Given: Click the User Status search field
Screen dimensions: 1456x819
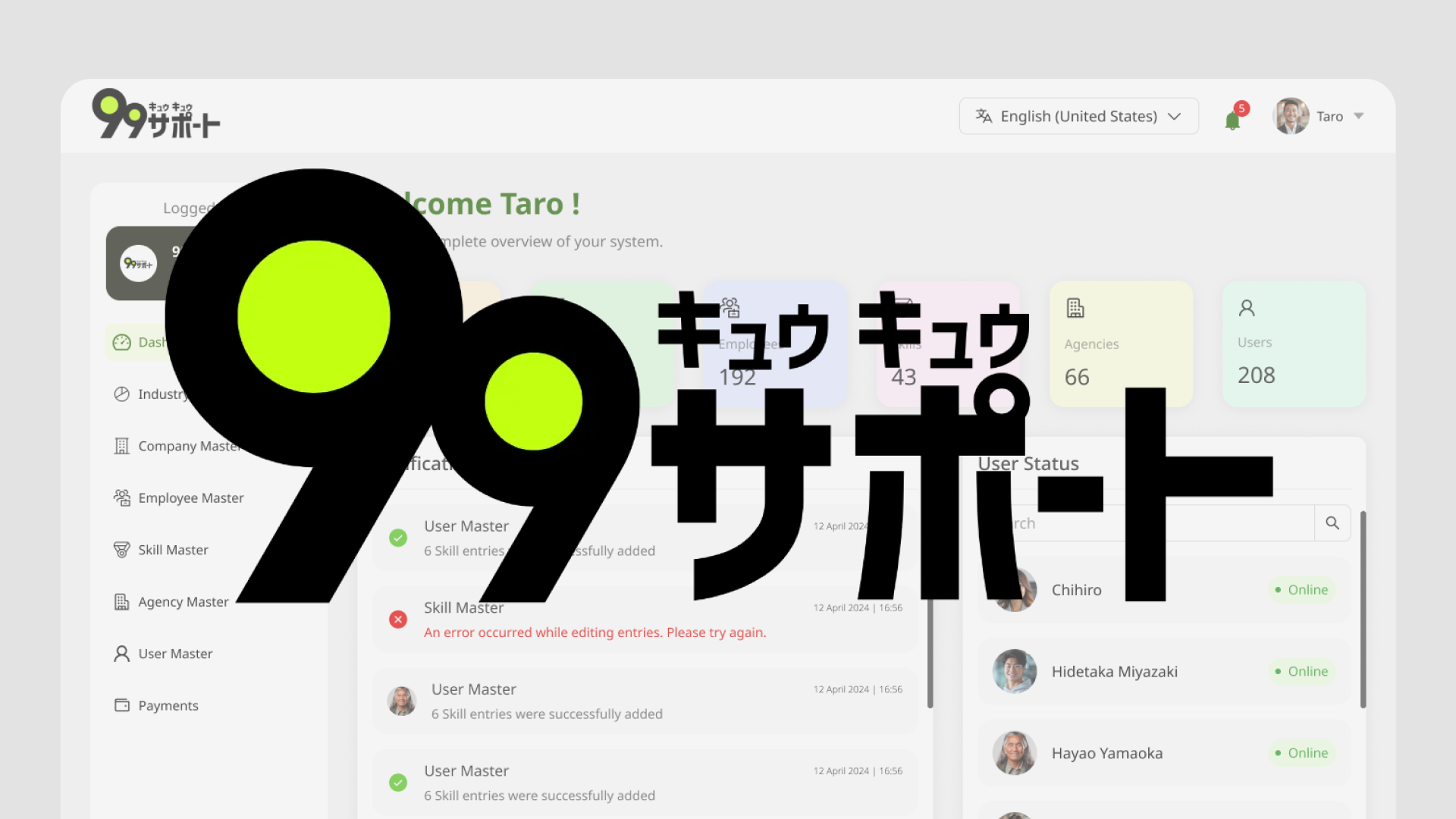Looking at the screenshot, I should [1164, 523].
